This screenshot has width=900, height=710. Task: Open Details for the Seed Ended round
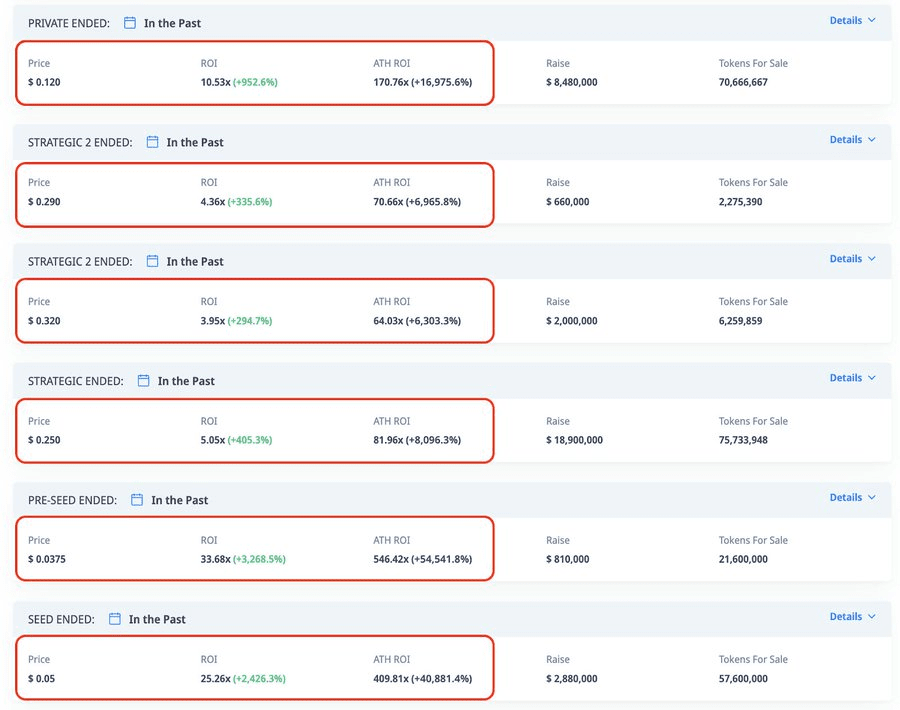pos(852,616)
